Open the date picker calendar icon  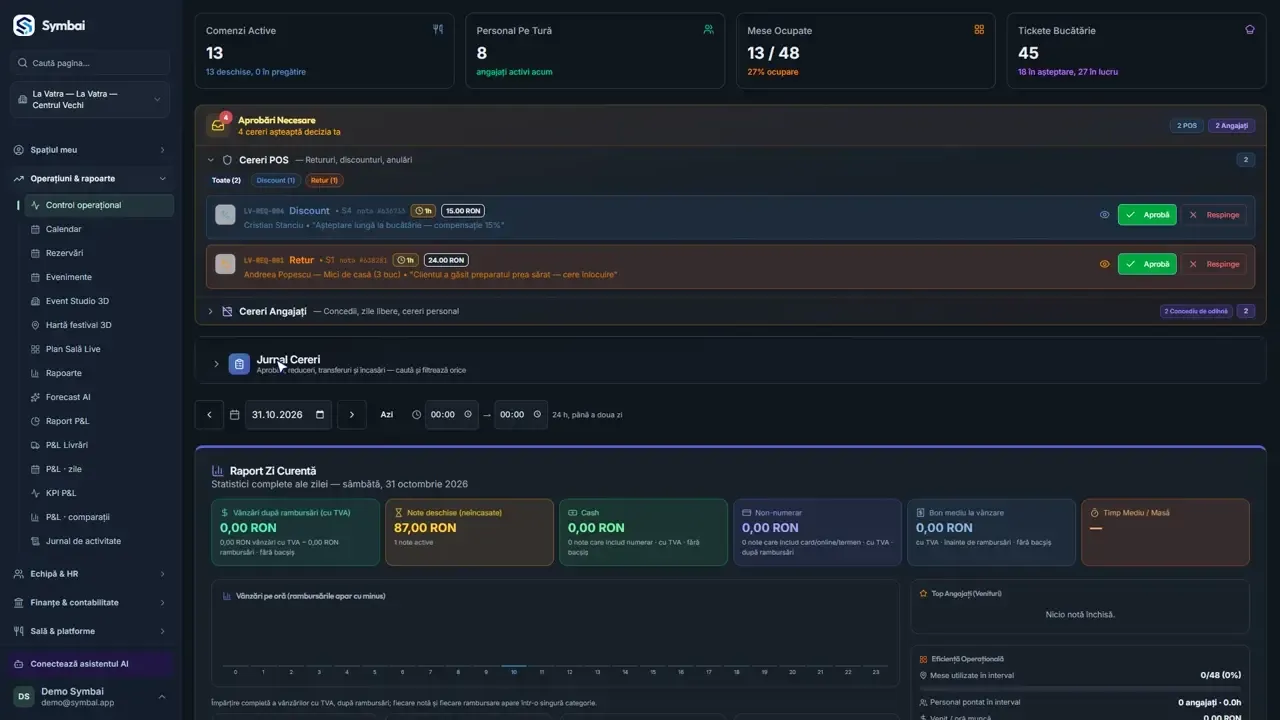320,415
